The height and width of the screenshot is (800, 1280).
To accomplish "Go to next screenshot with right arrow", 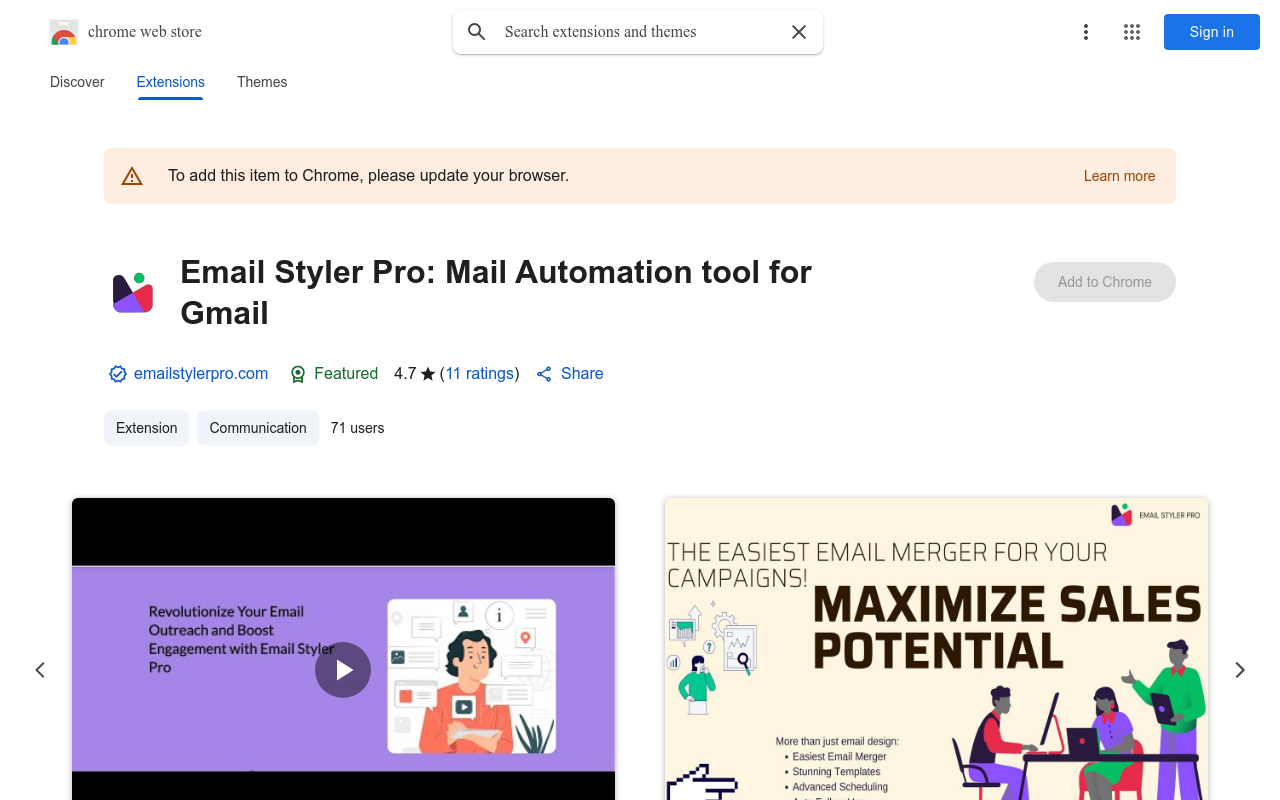I will (x=1240, y=670).
